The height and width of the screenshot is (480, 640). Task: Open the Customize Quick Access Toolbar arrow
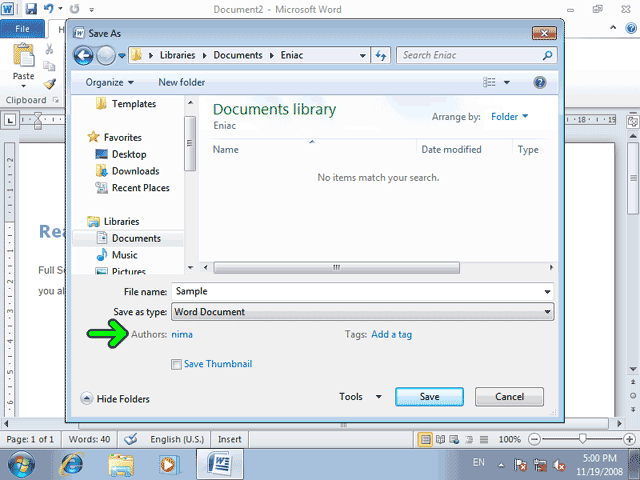(91, 9)
